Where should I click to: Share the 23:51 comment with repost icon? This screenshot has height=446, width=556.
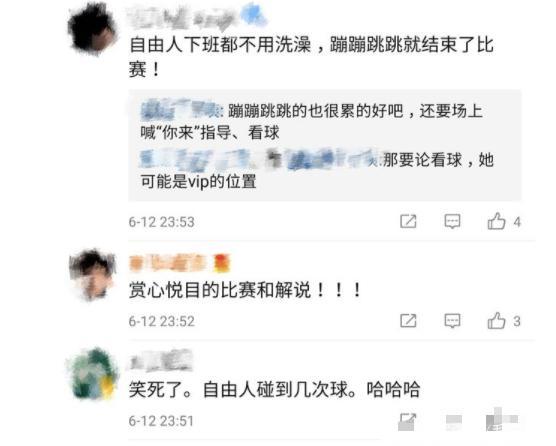[x=408, y=421]
